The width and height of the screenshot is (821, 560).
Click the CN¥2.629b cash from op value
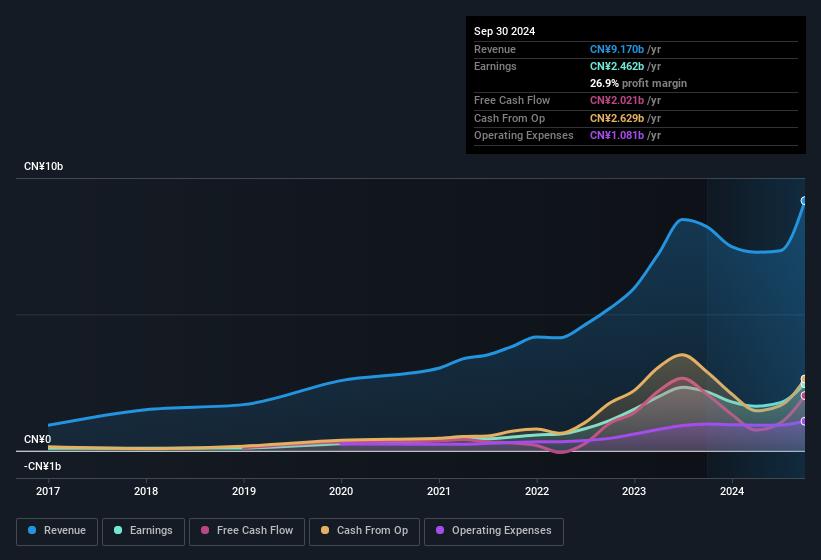coord(617,118)
